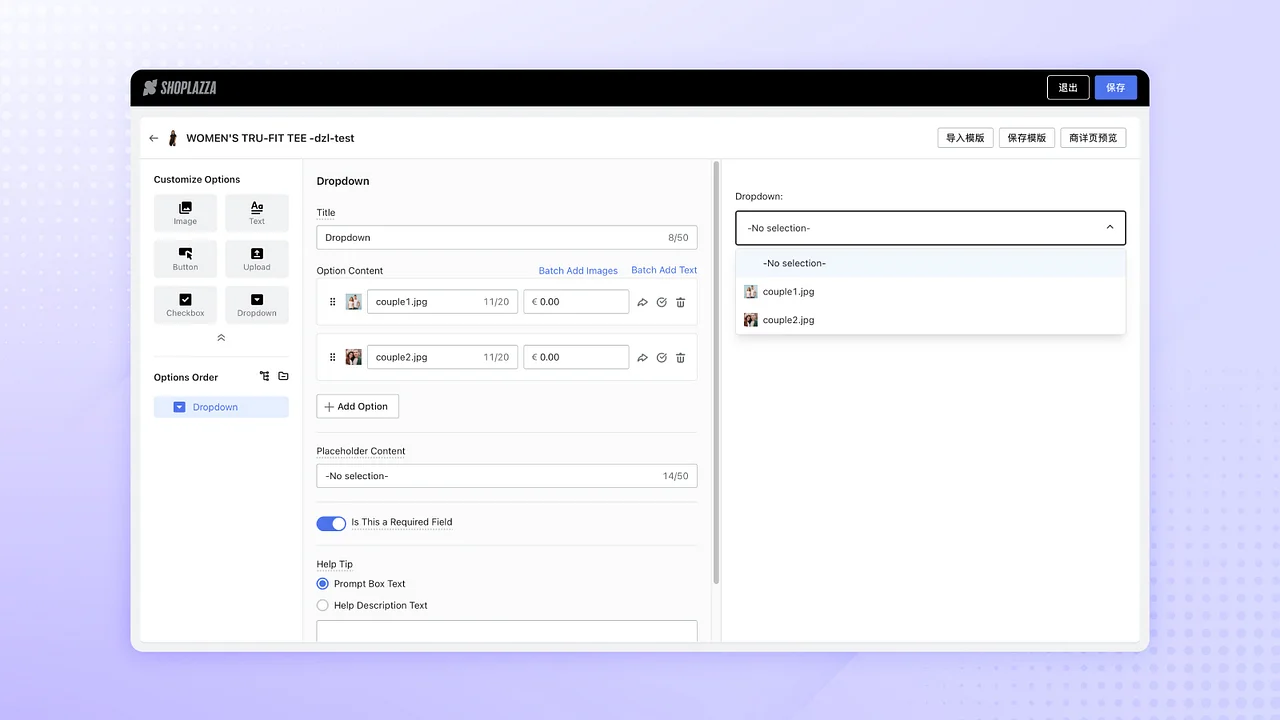Click 保存 to save the template
Image resolution: width=1280 pixels, height=720 pixels.
click(1115, 87)
